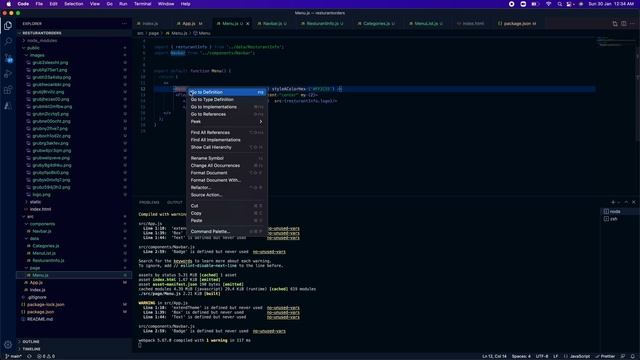Choose Copy in context menu

click(226, 213)
